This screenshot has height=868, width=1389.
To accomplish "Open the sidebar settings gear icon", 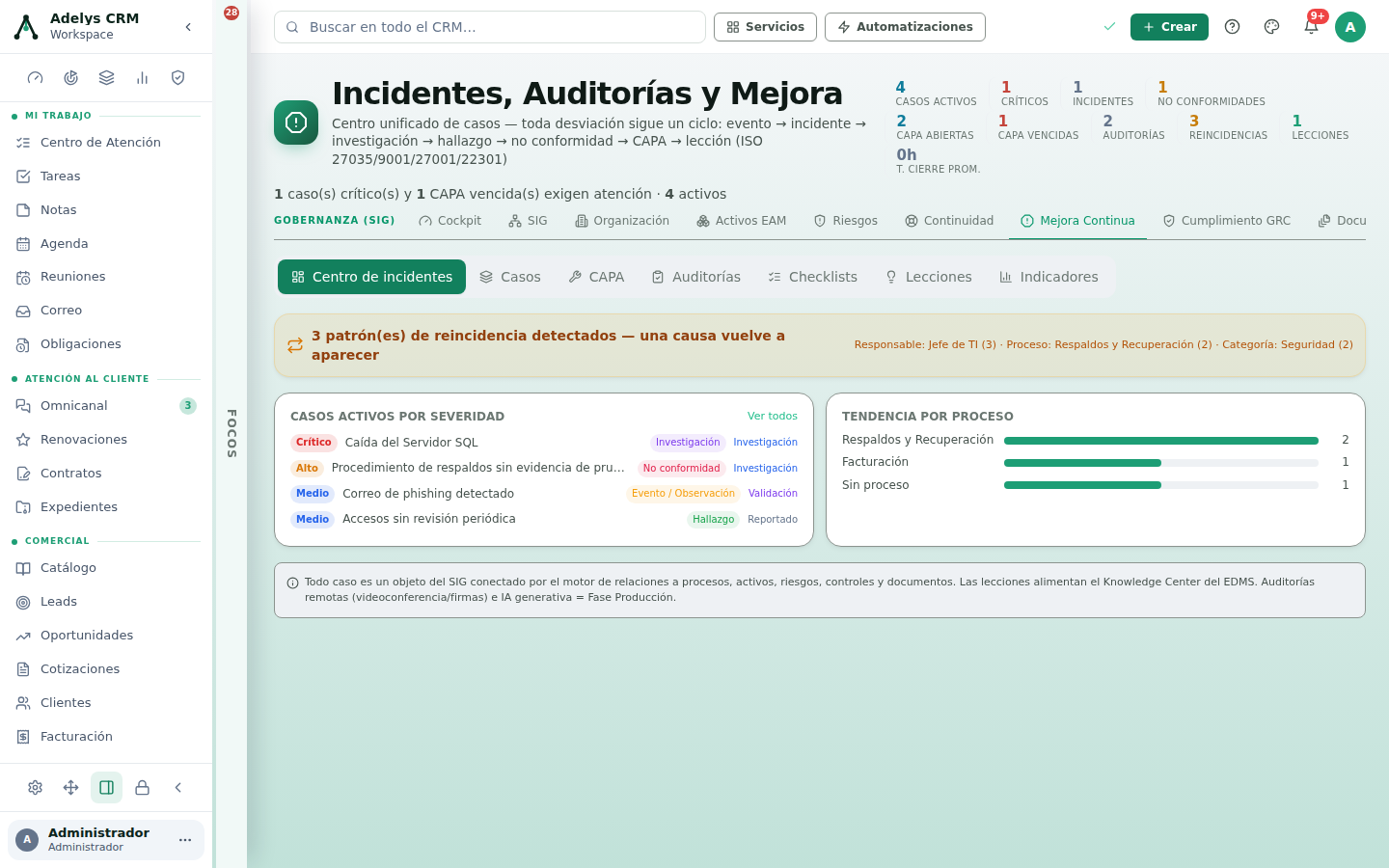I will [x=36, y=788].
